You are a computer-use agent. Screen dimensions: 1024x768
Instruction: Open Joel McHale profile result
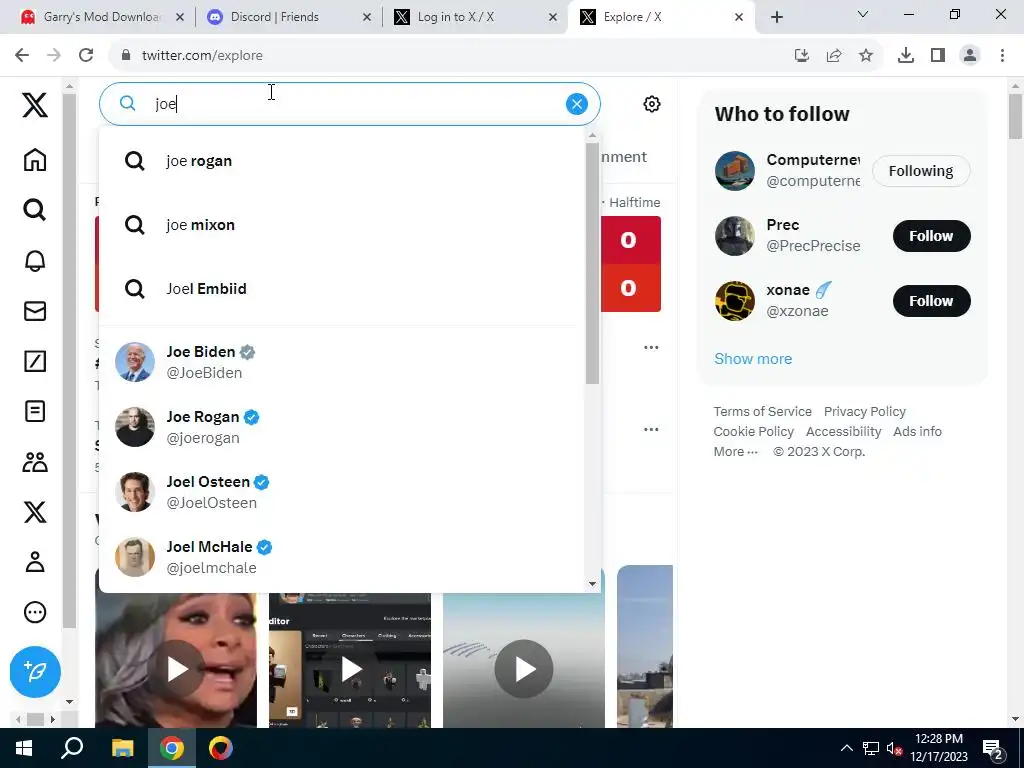point(341,556)
